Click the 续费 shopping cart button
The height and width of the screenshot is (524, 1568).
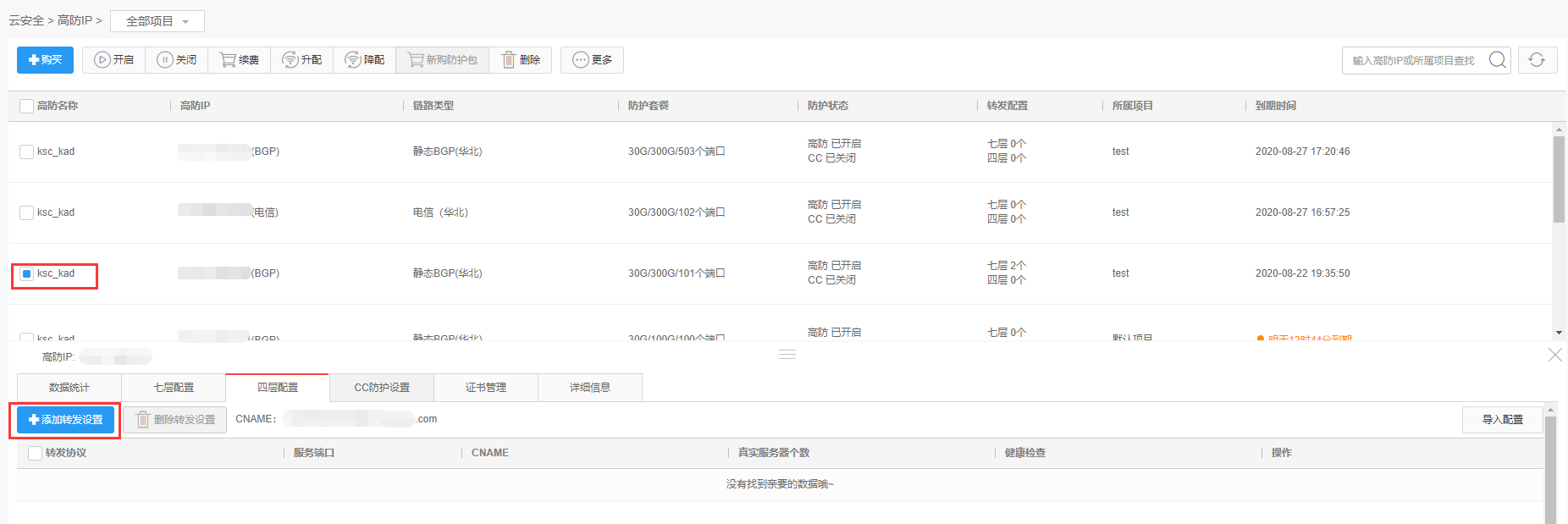click(x=239, y=60)
